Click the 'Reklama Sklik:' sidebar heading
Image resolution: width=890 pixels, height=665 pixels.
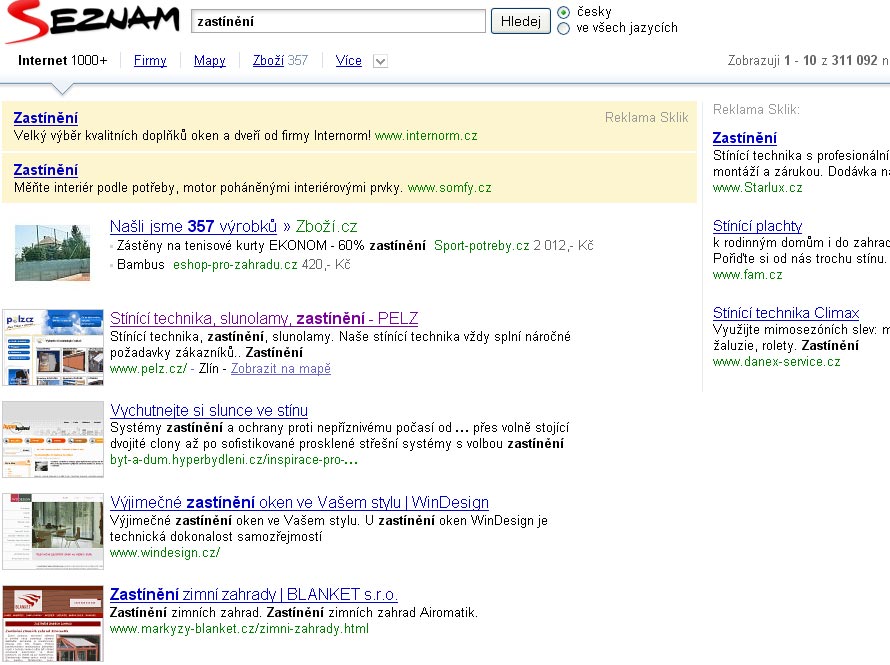[756, 110]
